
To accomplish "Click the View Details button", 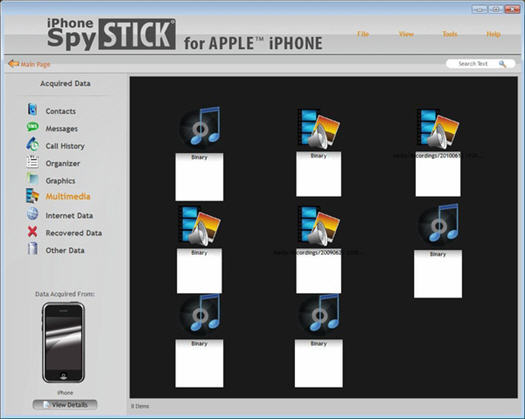I will click(65, 405).
